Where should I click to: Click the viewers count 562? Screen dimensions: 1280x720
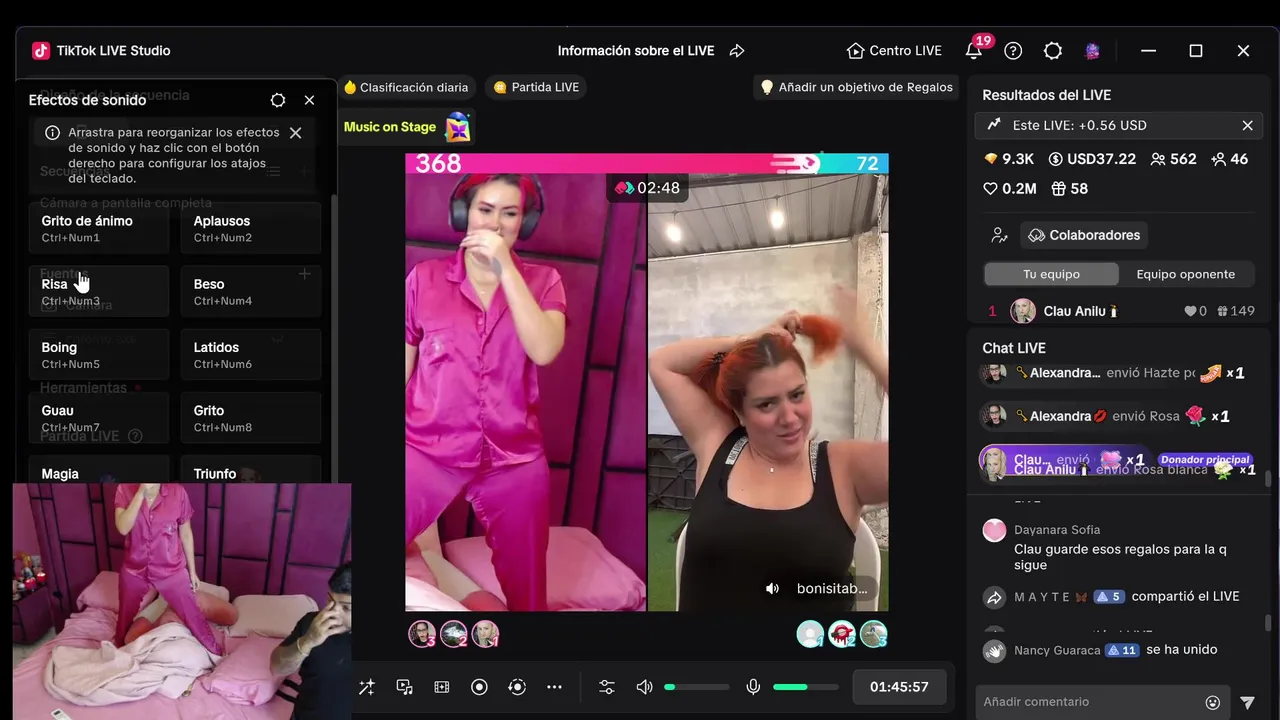[x=1174, y=159]
